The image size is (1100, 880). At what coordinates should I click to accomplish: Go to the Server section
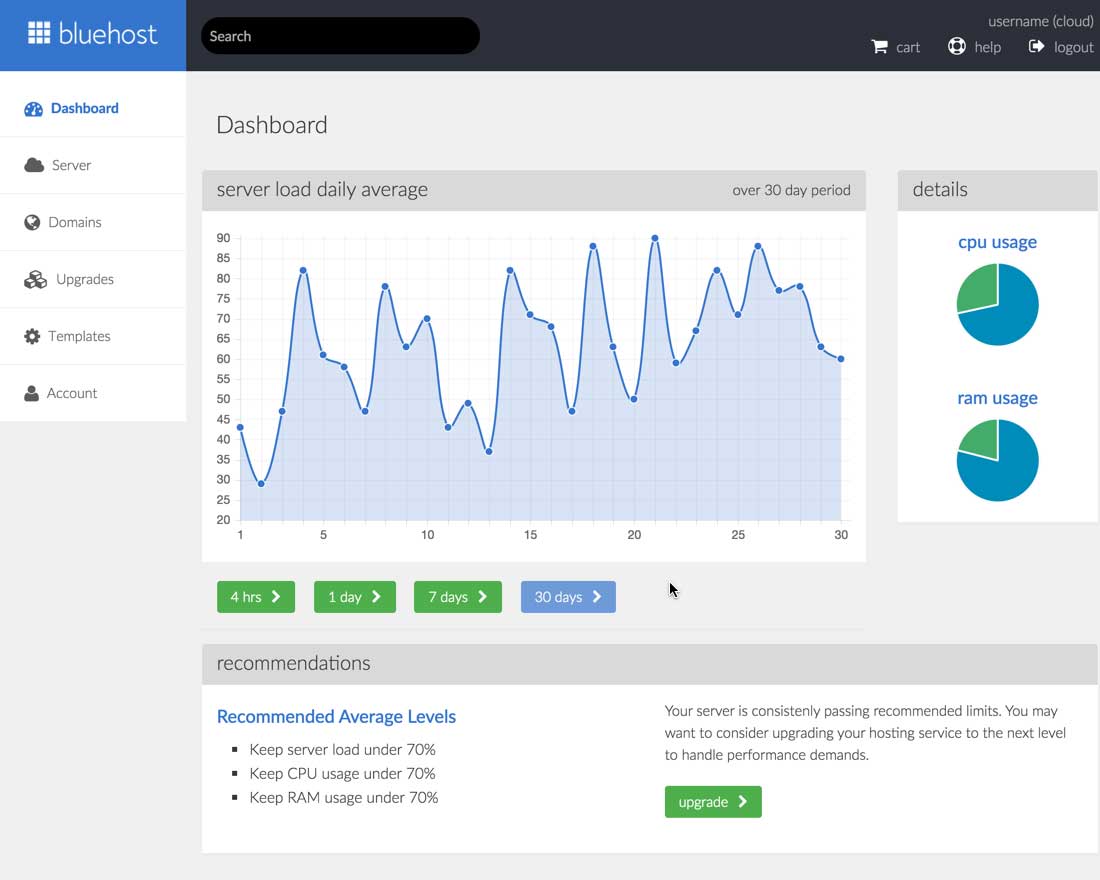point(93,166)
